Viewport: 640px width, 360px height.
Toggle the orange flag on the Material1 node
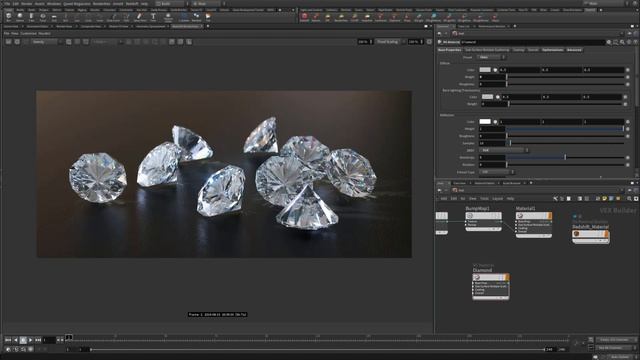pyautogui.click(x=549, y=216)
